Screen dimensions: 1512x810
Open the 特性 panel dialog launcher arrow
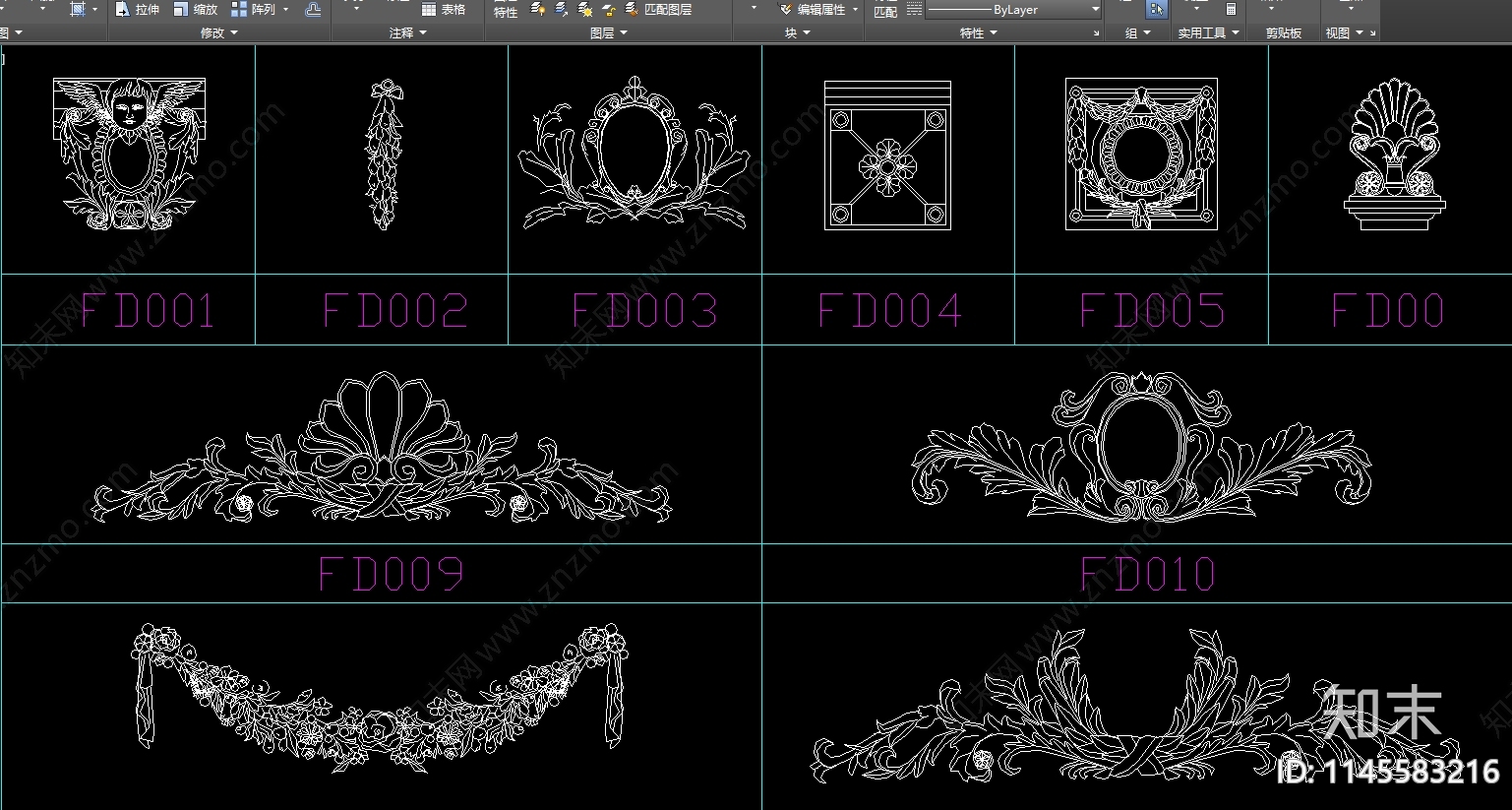pos(1096,33)
